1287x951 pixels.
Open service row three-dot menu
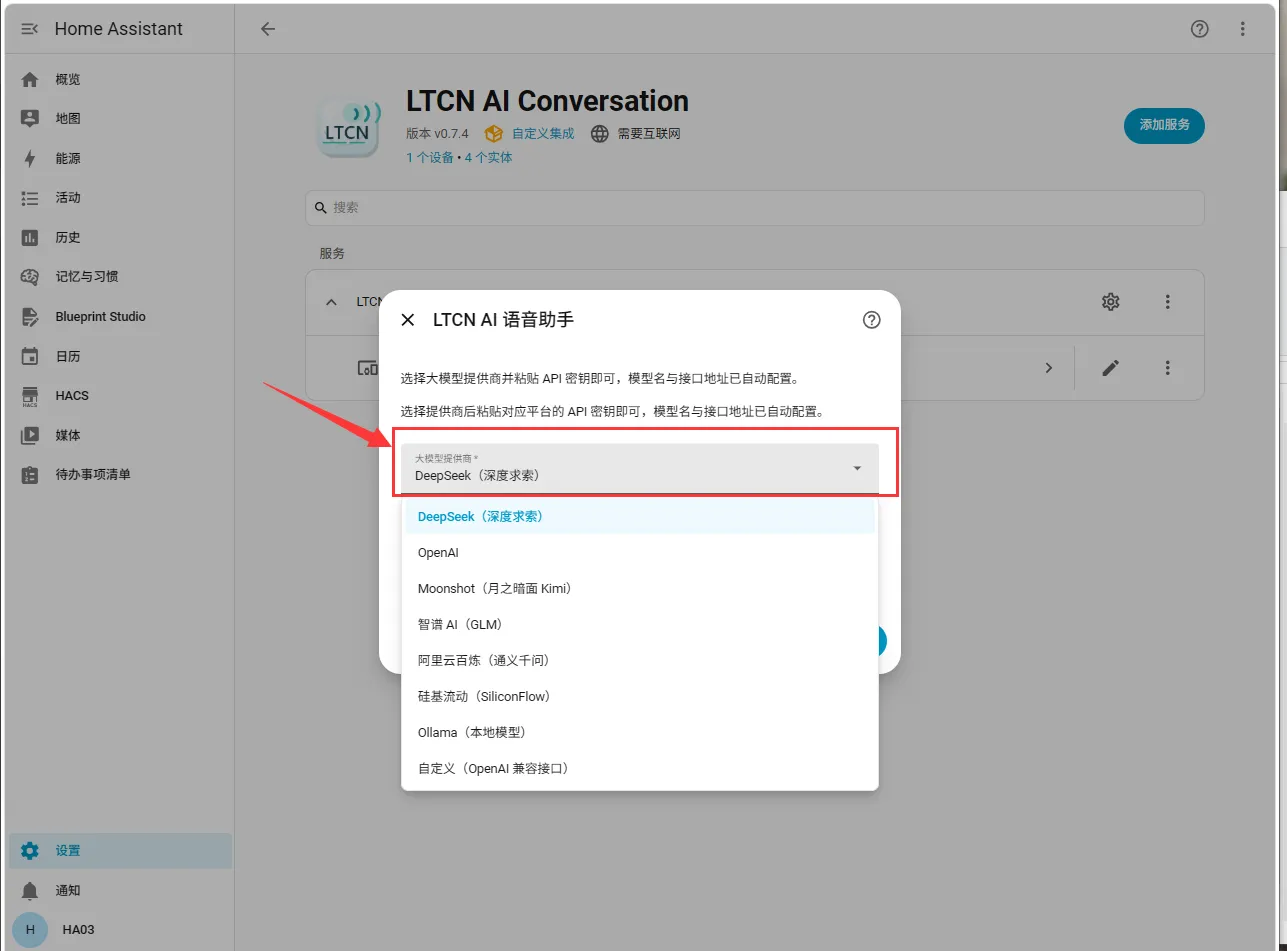click(1167, 301)
